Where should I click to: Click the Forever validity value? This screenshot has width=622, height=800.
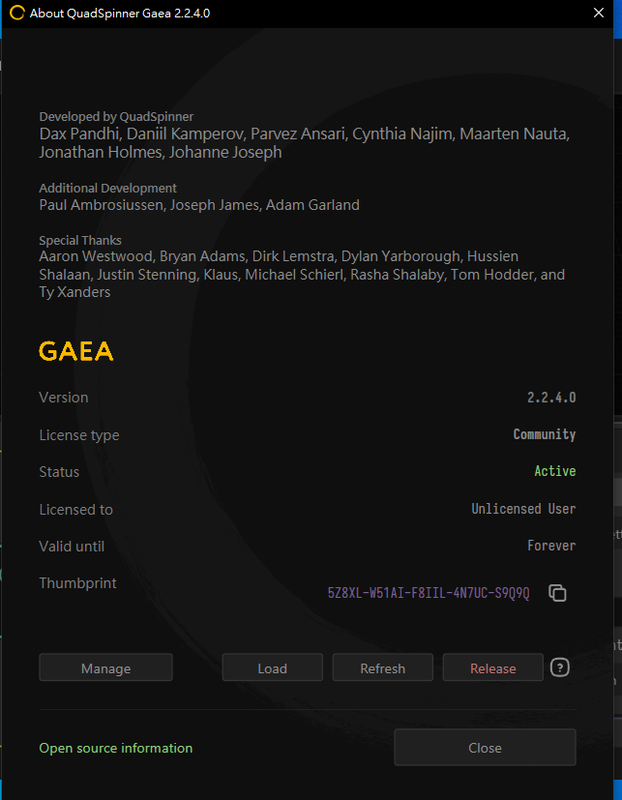coord(552,545)
